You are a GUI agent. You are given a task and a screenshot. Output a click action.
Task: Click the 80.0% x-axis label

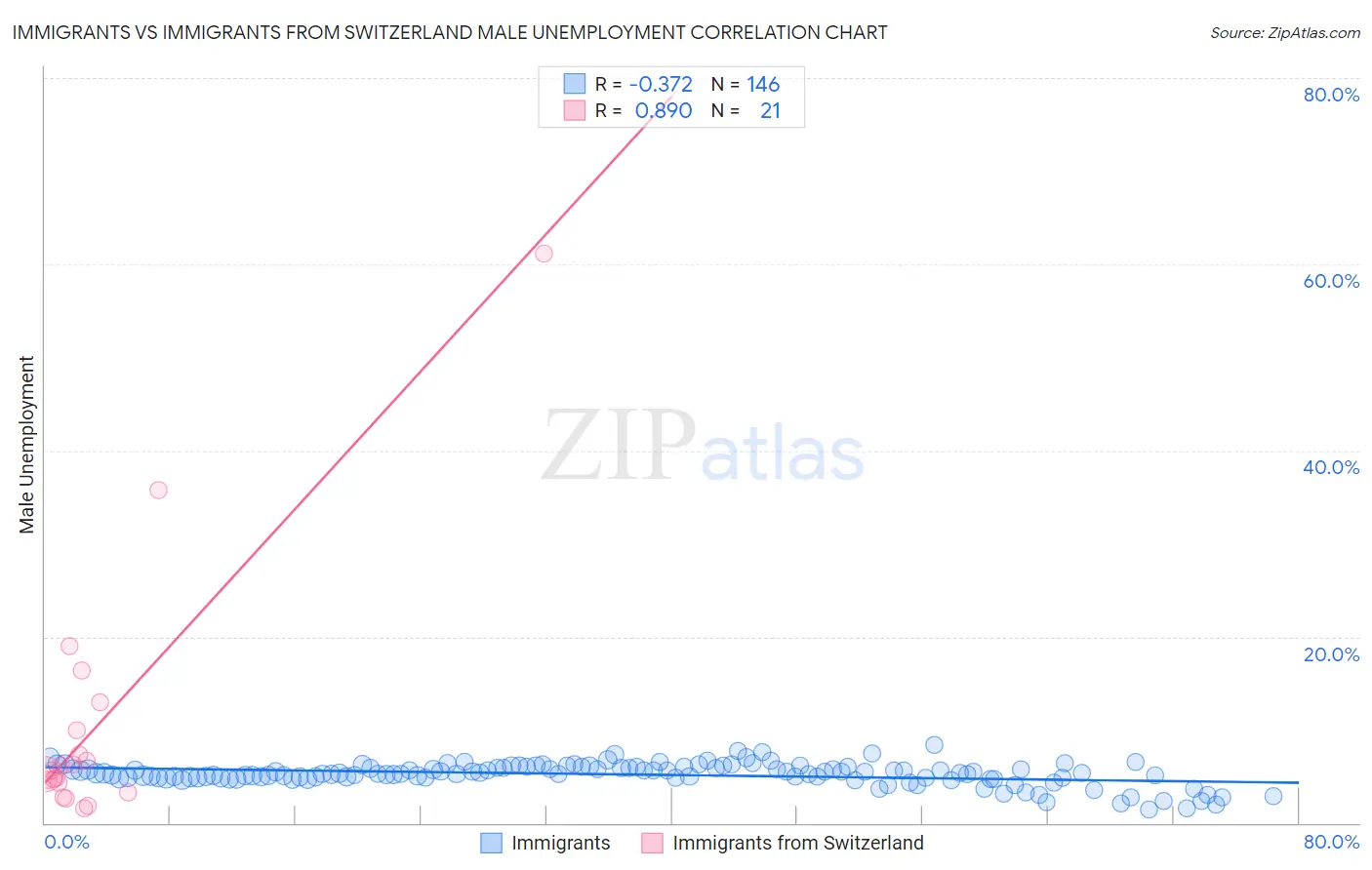pyautogui.click(x=1331, y=842)
